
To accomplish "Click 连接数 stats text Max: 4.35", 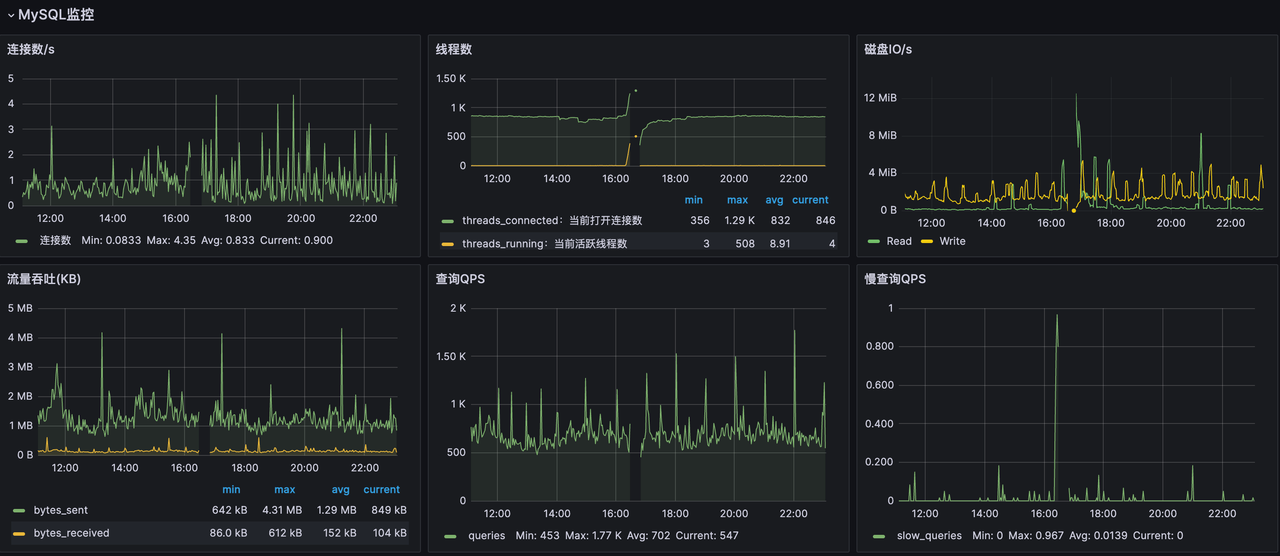I will click(x=172, y=240).
